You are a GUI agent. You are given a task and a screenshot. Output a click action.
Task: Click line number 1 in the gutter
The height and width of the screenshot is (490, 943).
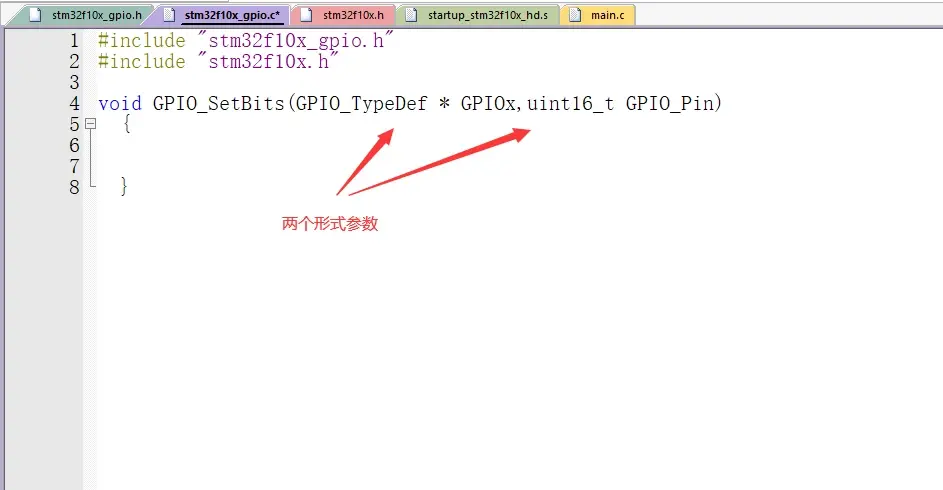click(74, 40)
